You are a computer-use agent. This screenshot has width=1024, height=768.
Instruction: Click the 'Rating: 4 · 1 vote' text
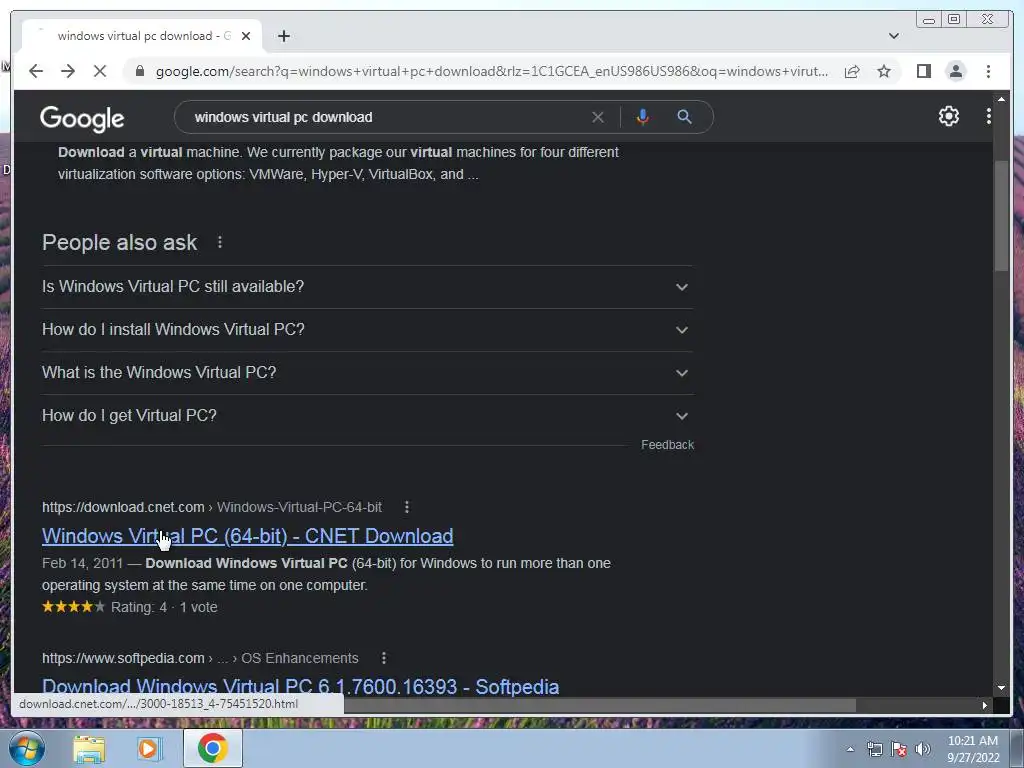(164, 607)
